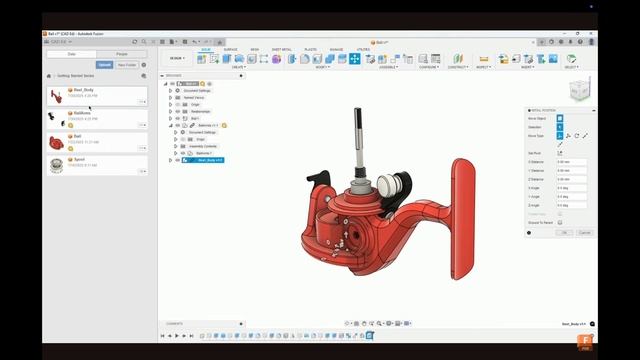Click the timeline Play button

click(x=177, y=336)
